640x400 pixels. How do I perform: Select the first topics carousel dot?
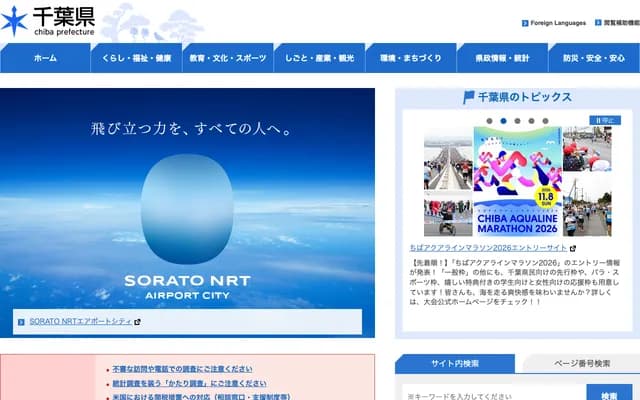[x=489, y=121]
